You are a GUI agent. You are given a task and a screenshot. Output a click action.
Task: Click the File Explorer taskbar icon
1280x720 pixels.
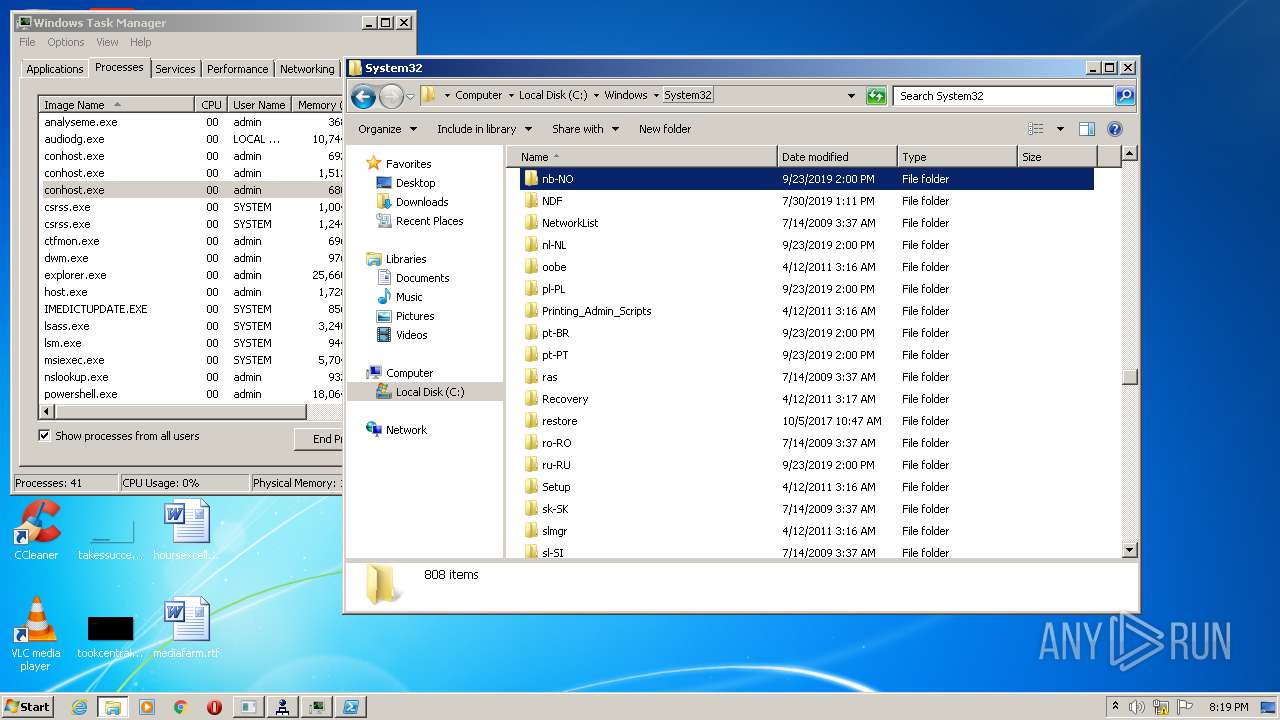pyautogui.click(x=113, y=707)
